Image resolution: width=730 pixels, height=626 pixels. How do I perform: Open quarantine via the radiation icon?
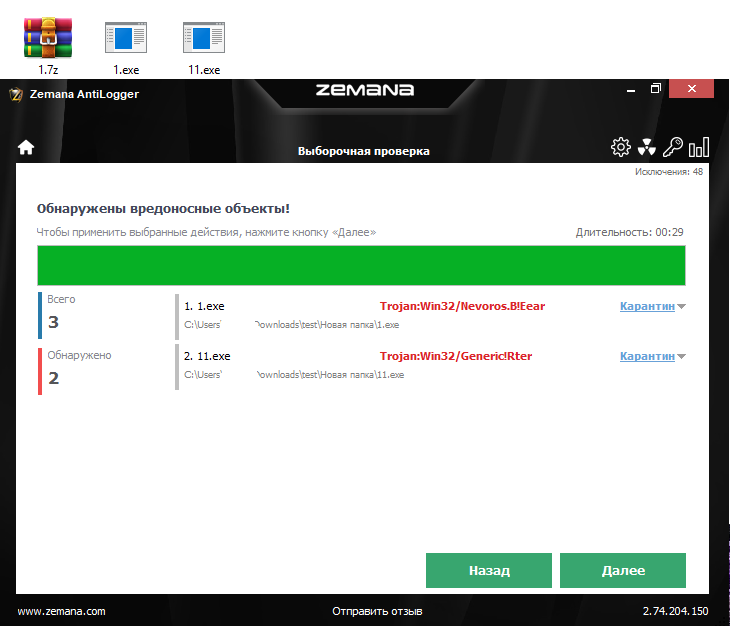click(x=647, y=147)
